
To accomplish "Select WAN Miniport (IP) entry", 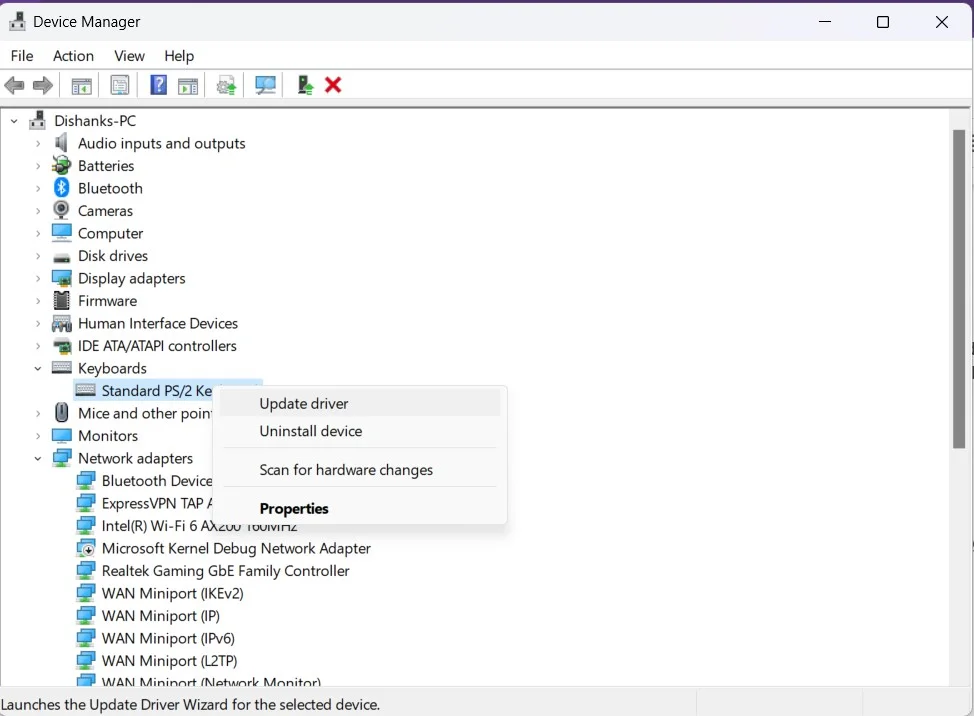I will click(x=160, y=615).
